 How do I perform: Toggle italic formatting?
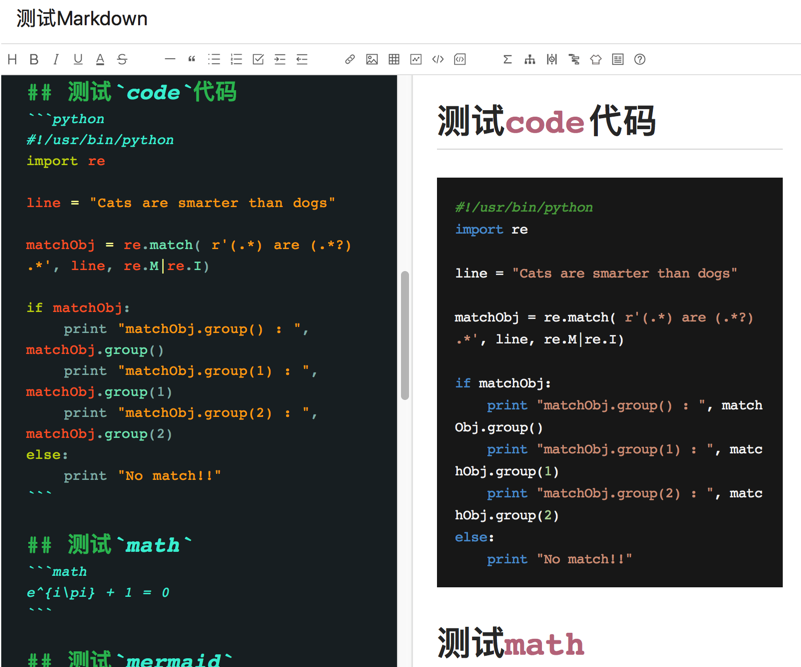[56, 59]
